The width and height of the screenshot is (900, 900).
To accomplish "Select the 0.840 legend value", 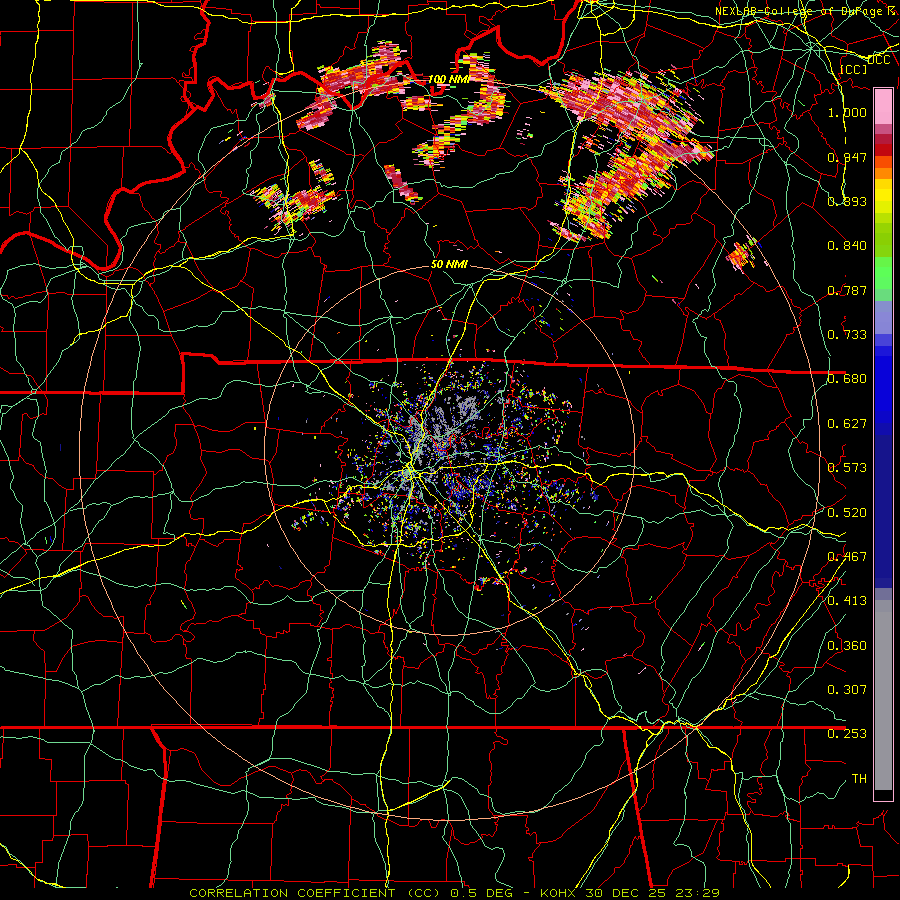I will [x=847, y=245].
